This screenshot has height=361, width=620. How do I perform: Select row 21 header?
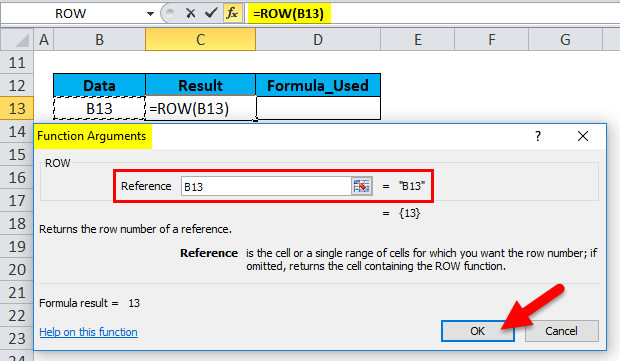click(x=17, y=293)
